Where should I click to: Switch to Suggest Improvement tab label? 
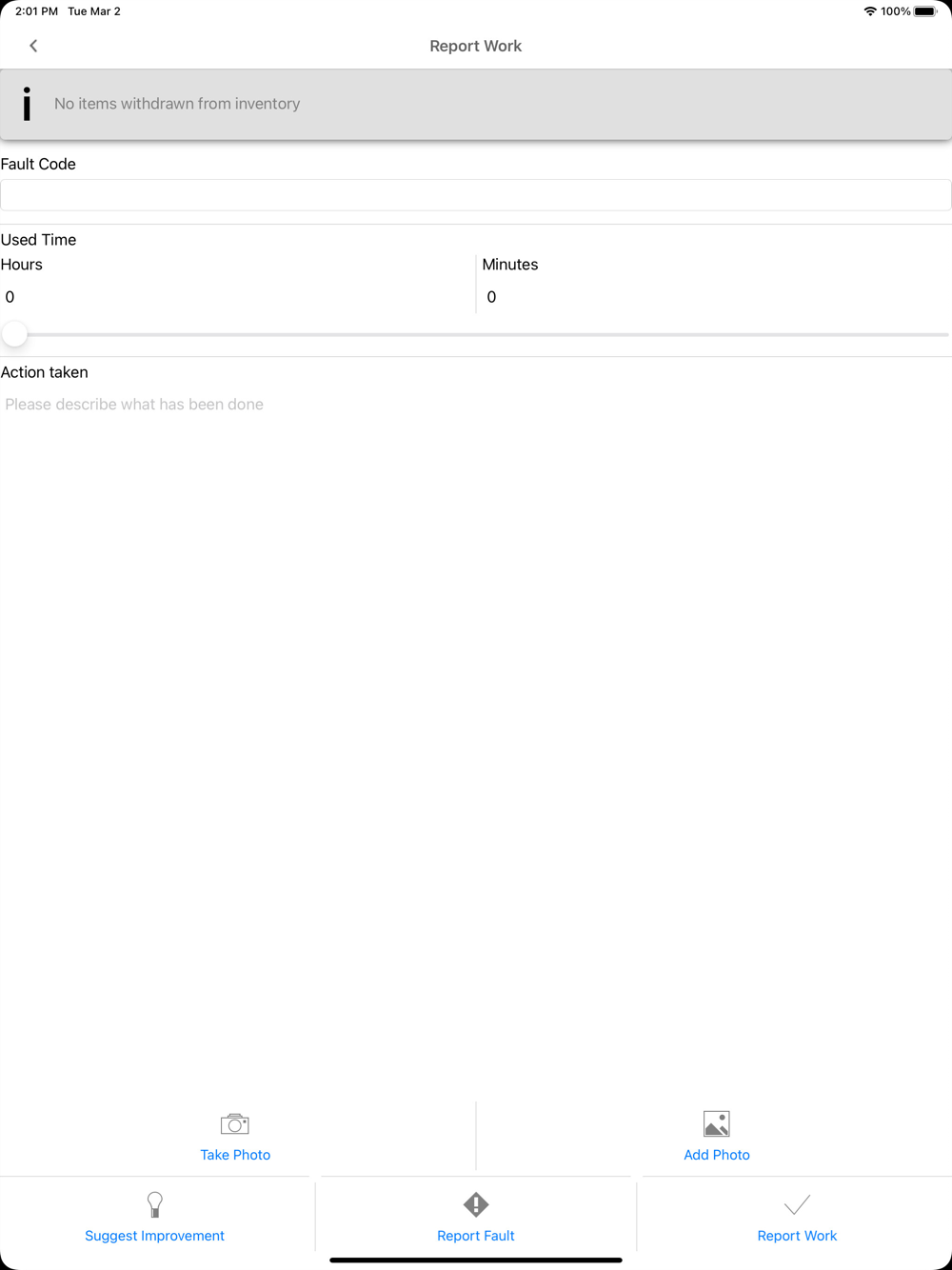tap(154, 1236)
